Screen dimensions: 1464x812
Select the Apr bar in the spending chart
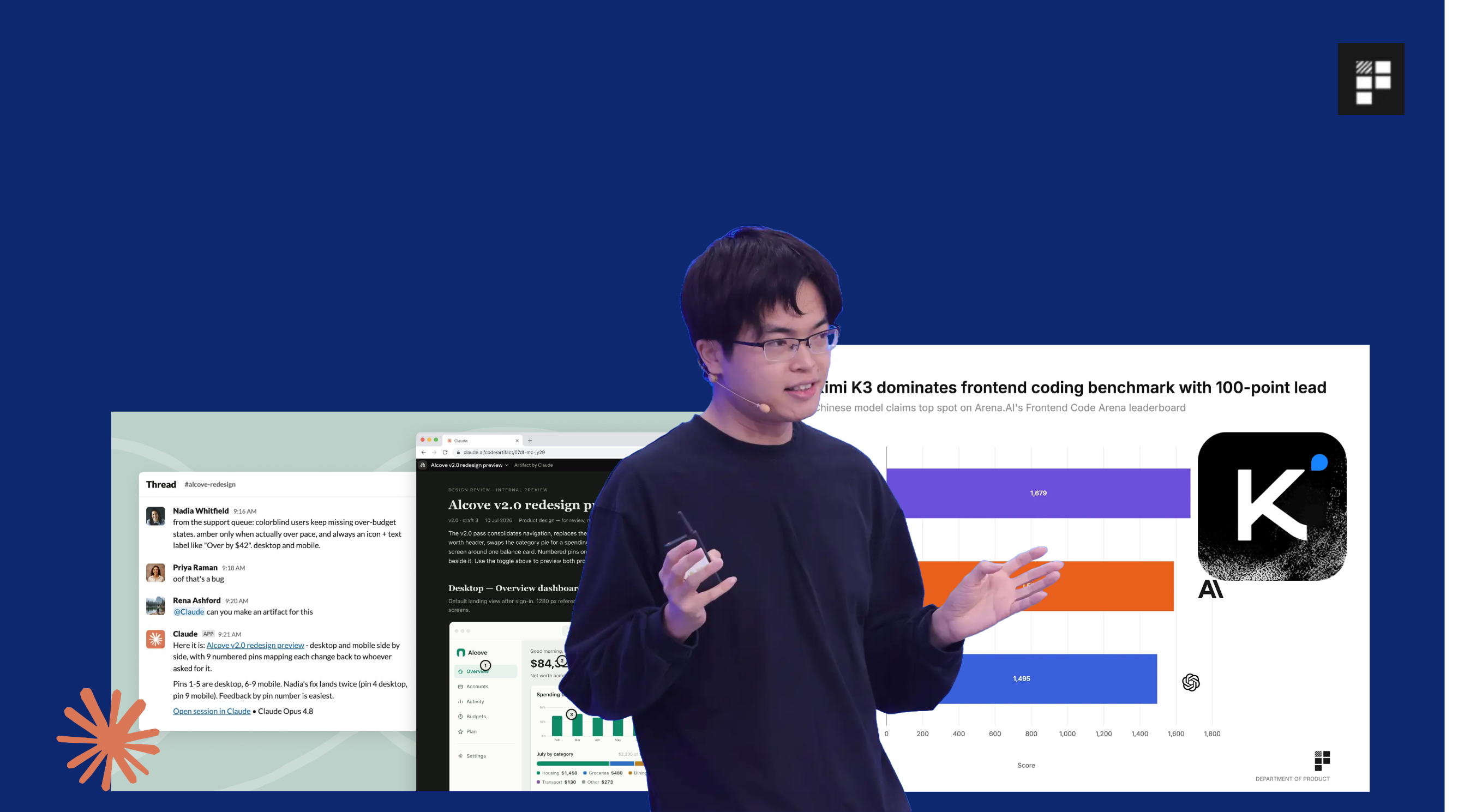tap(597, 727)
